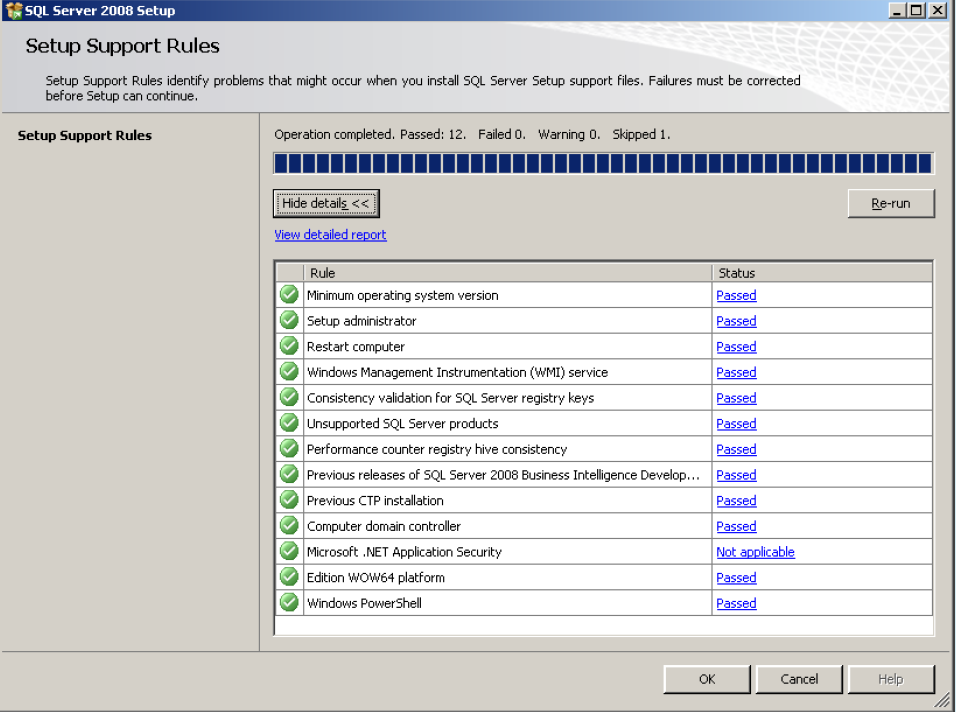Open the detailed report
Image resolution: width=956 pixels, height=713 pixels.
coord(330,234)
